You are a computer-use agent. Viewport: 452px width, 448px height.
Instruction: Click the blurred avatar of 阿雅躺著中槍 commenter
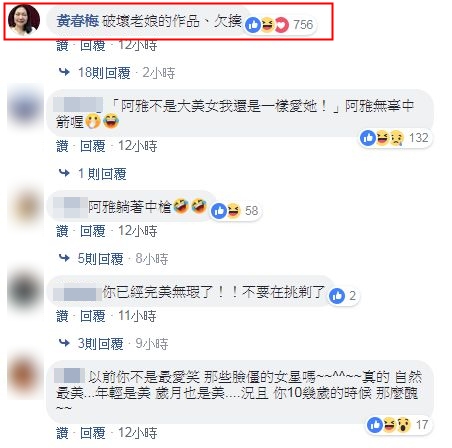pos(25,207)
